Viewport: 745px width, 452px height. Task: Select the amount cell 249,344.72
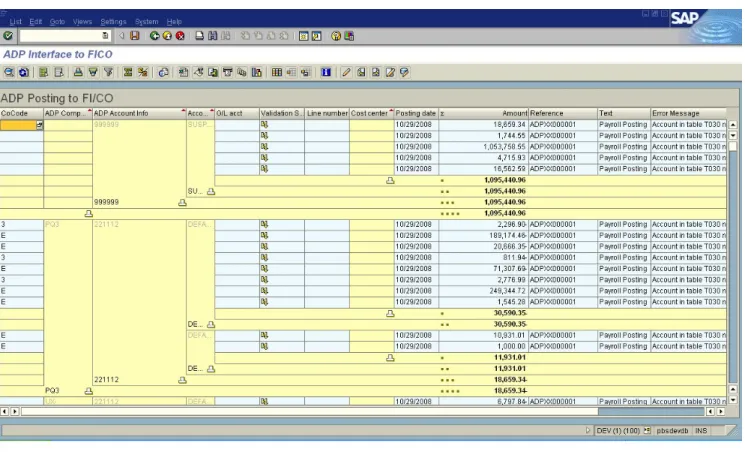[484, 291]
